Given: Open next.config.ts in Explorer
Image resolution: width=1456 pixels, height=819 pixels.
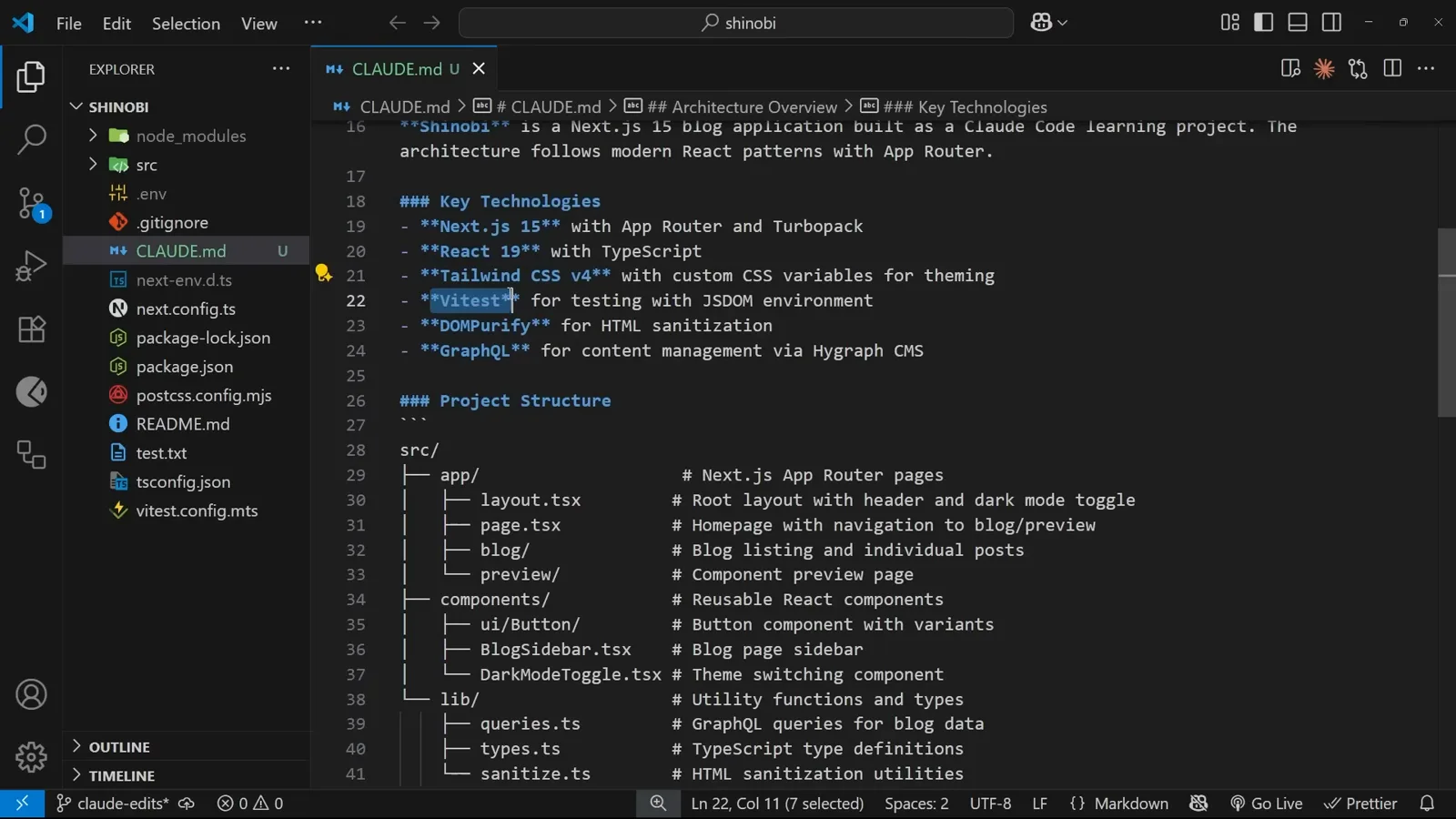Looking at the screenshot, I should (187, 308).
